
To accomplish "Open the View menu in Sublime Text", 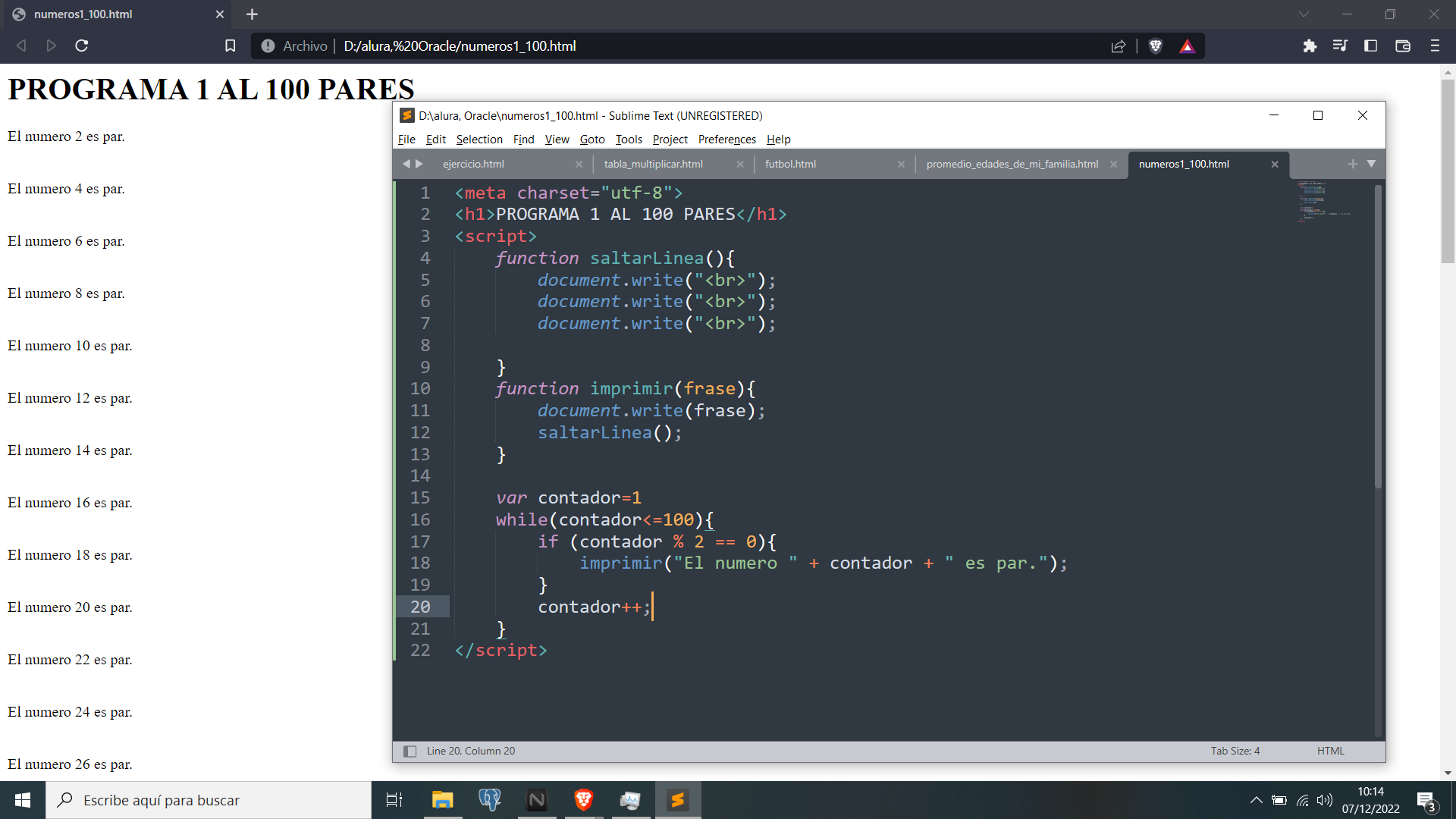I will (557, 140).
